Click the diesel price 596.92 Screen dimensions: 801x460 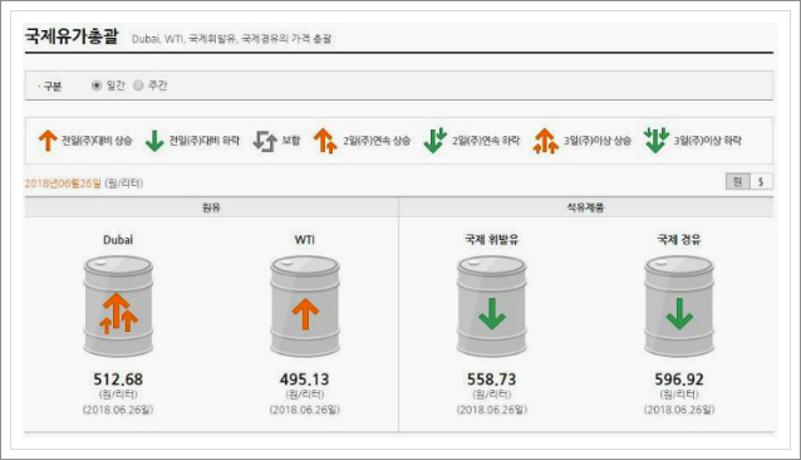679,379
